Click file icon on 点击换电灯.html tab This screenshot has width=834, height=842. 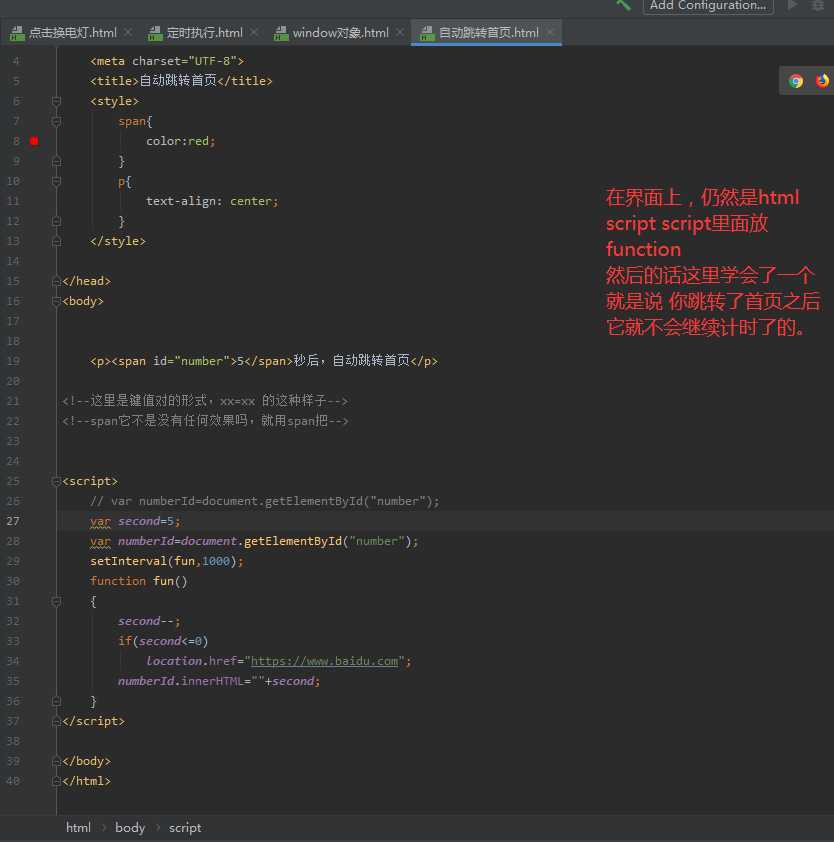[x=17, y=33]
